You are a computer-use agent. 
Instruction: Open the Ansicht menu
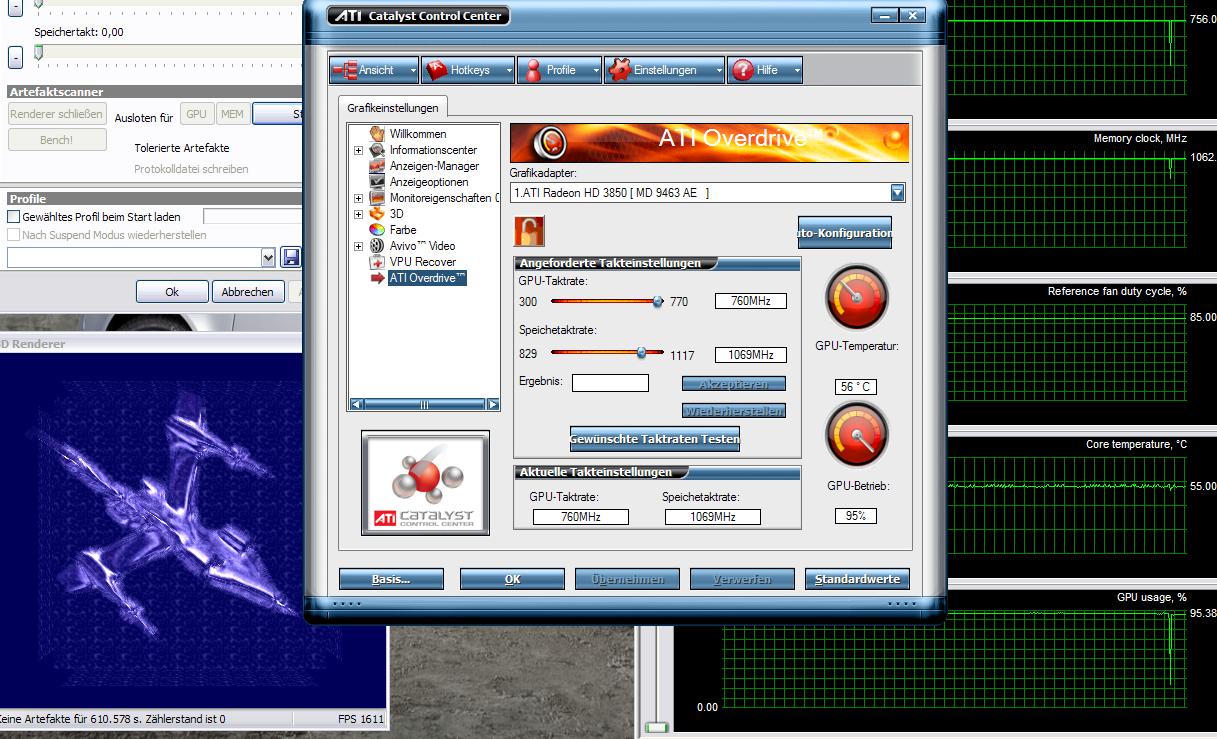pos(376,70)
